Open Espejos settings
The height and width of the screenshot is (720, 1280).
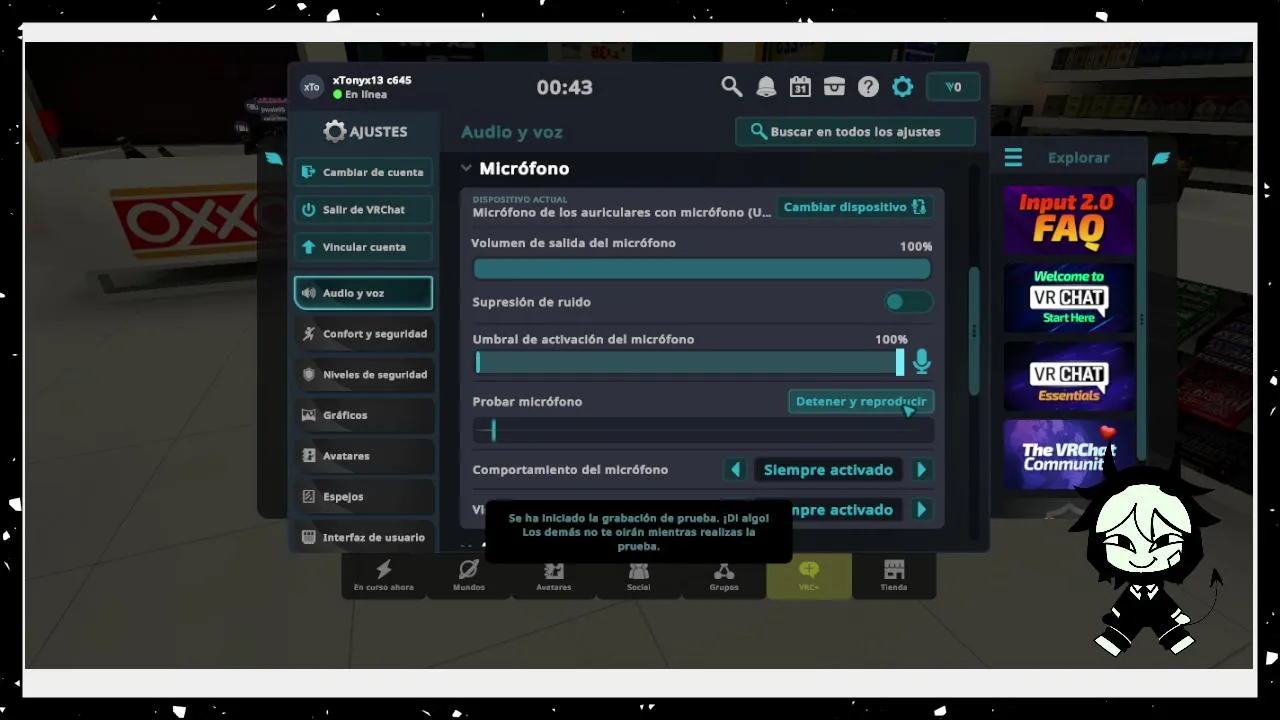coord(363,497)
